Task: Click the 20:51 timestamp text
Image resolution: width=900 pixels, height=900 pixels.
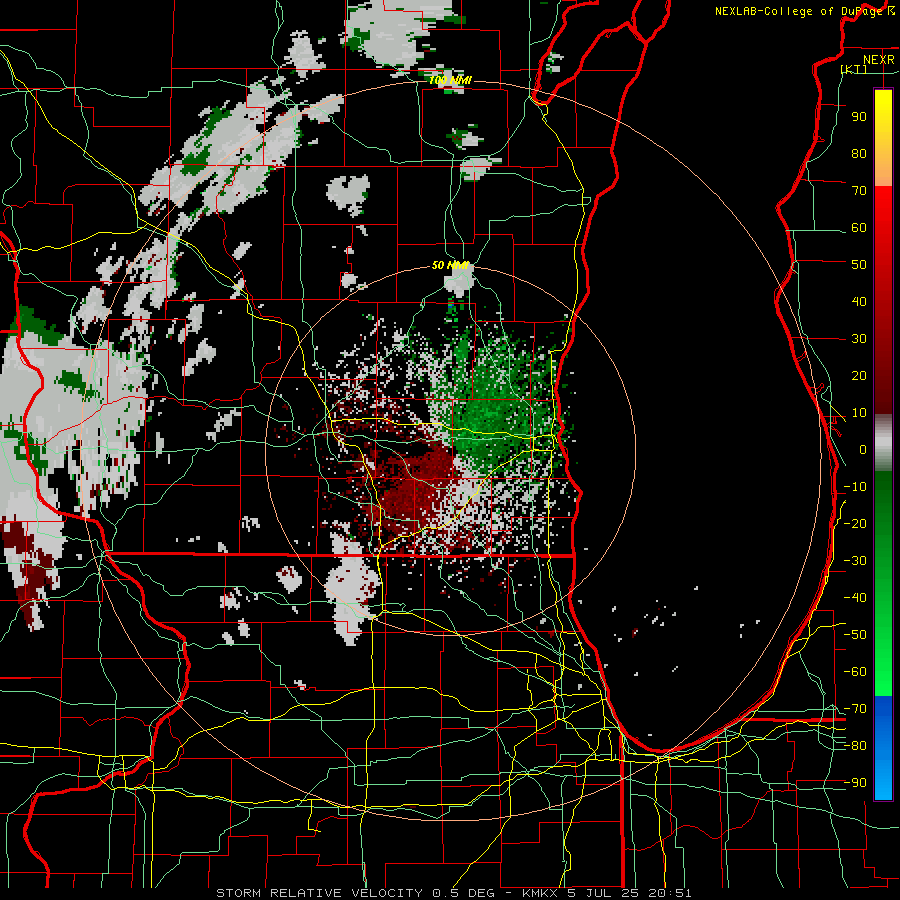Action: [670, 893]
